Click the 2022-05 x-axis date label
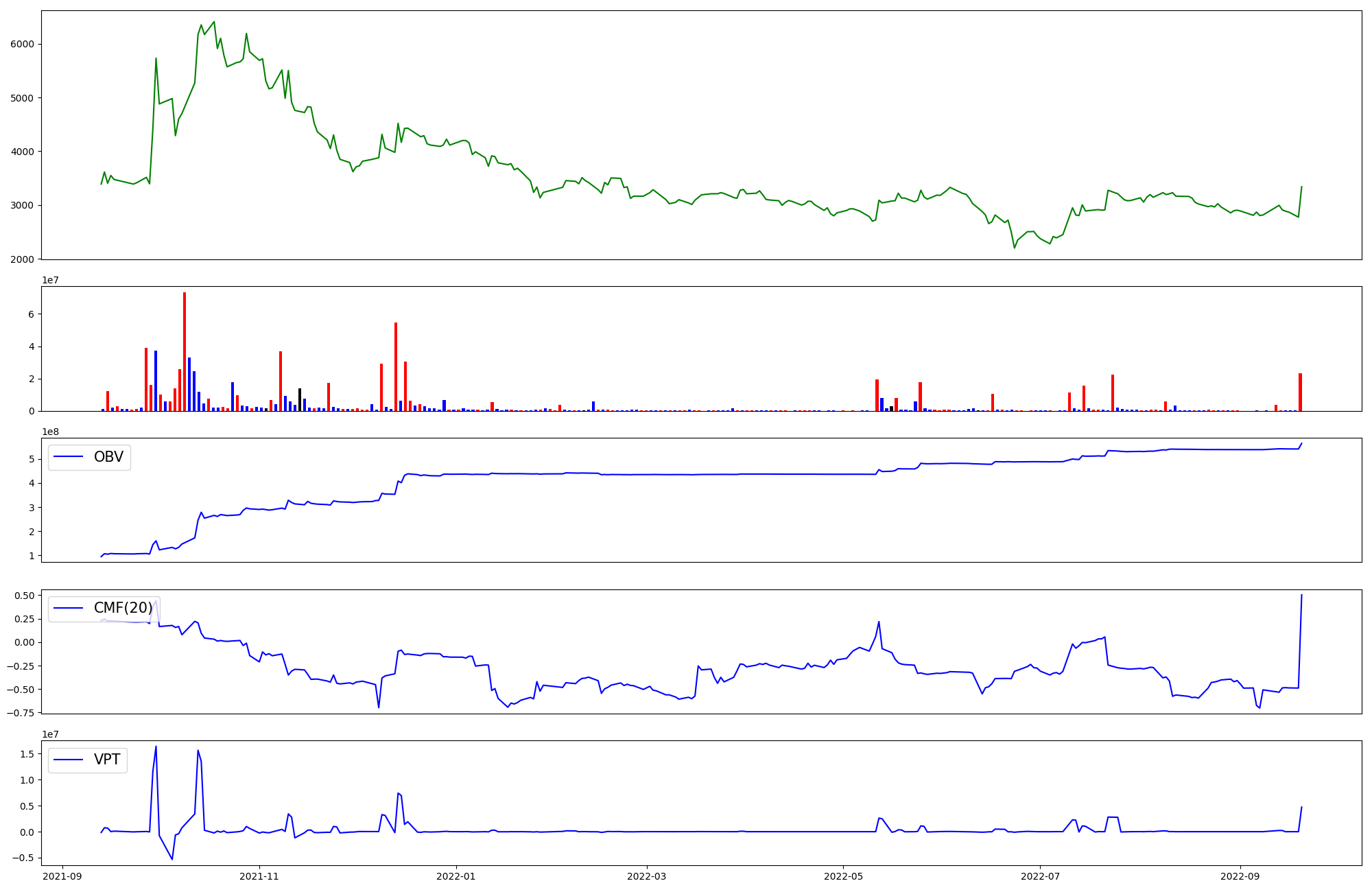Viewport: 1372px width, 892px height. 843,876
